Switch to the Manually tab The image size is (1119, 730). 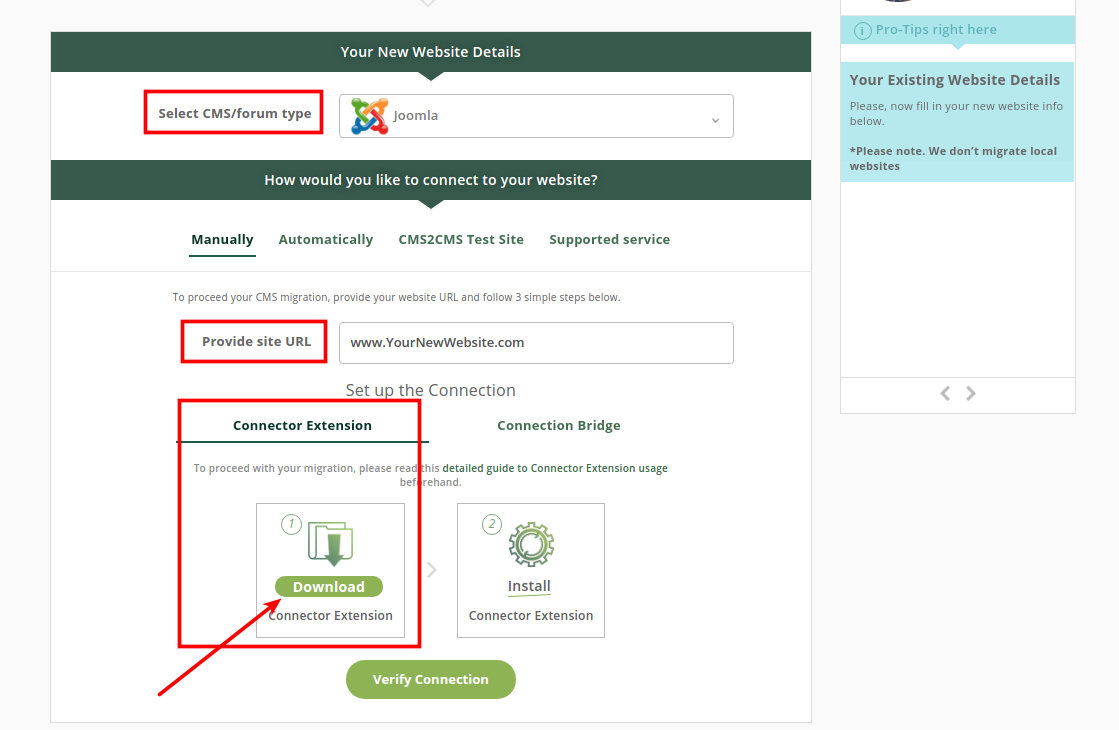222,240
